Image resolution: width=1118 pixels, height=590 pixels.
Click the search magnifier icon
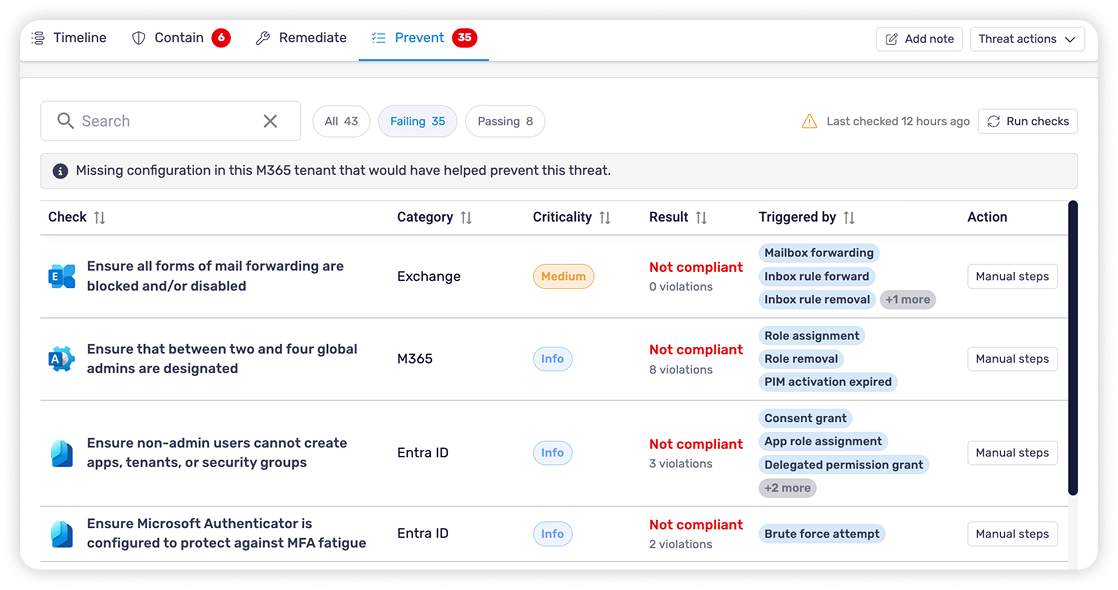point(66,121)
